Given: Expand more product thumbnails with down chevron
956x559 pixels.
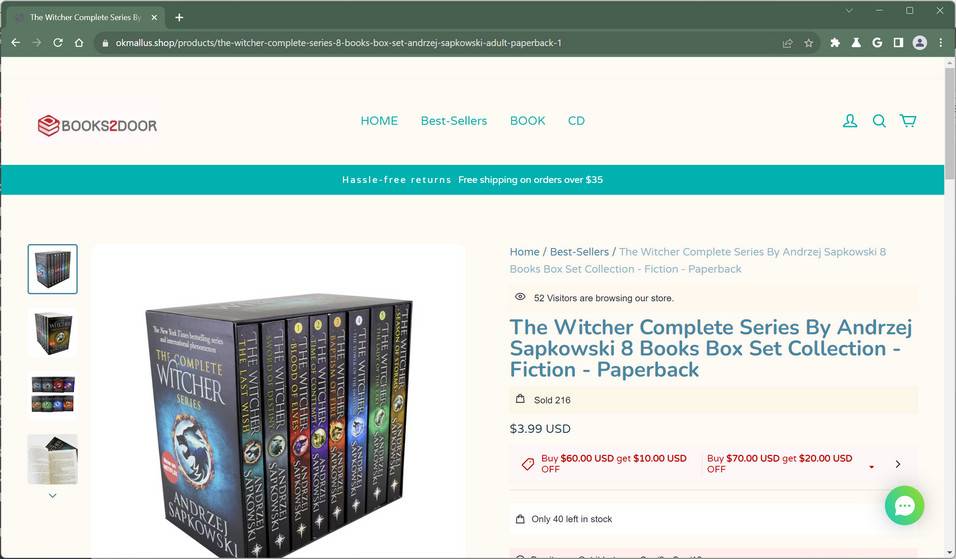Looking at the screenshot, I should [x=52, y=496].
